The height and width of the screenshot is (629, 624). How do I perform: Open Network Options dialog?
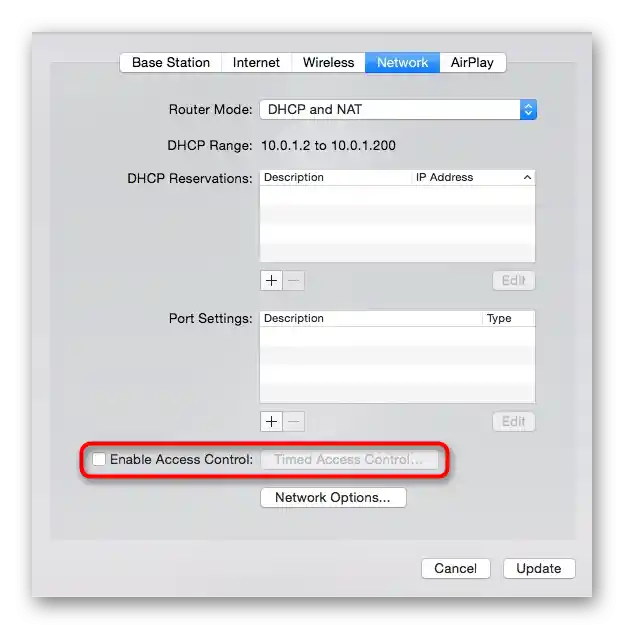click(333, 498)
